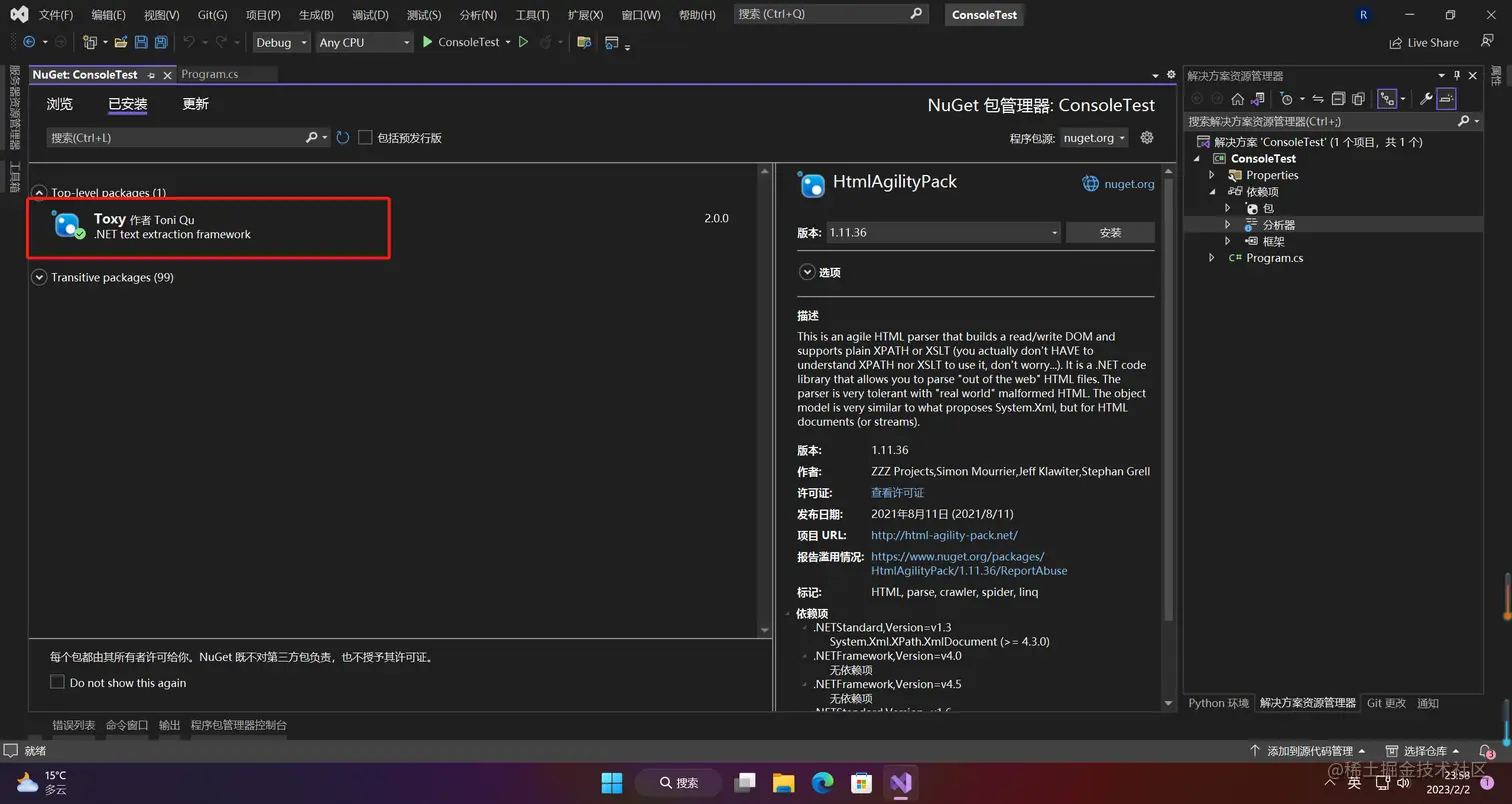Open the nuget.org package source dropdown
The image size is (1512, 804).
[1094, 137]
